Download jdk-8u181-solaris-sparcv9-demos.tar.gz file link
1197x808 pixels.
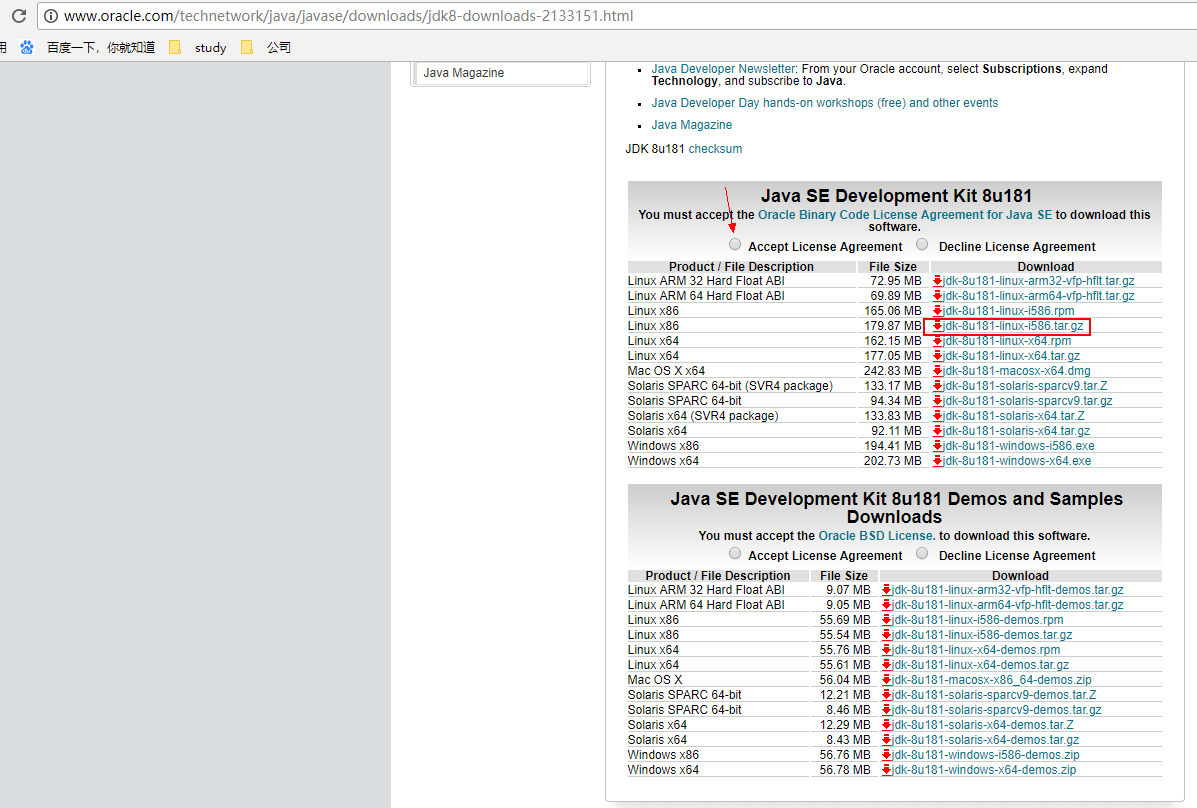pyautogui.click(x=997, y=710)
